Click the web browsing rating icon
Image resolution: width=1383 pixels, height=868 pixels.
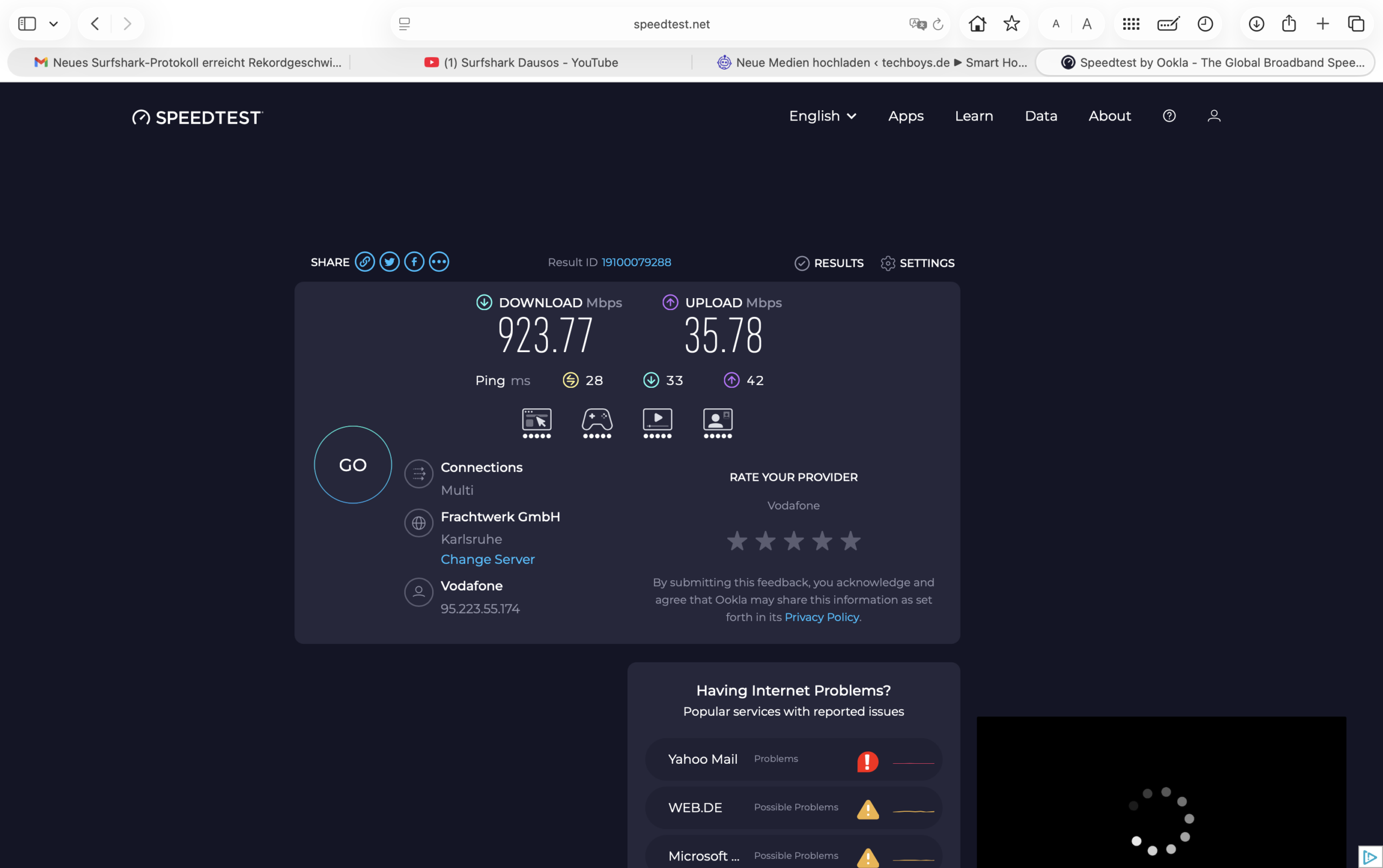[536, 423]
